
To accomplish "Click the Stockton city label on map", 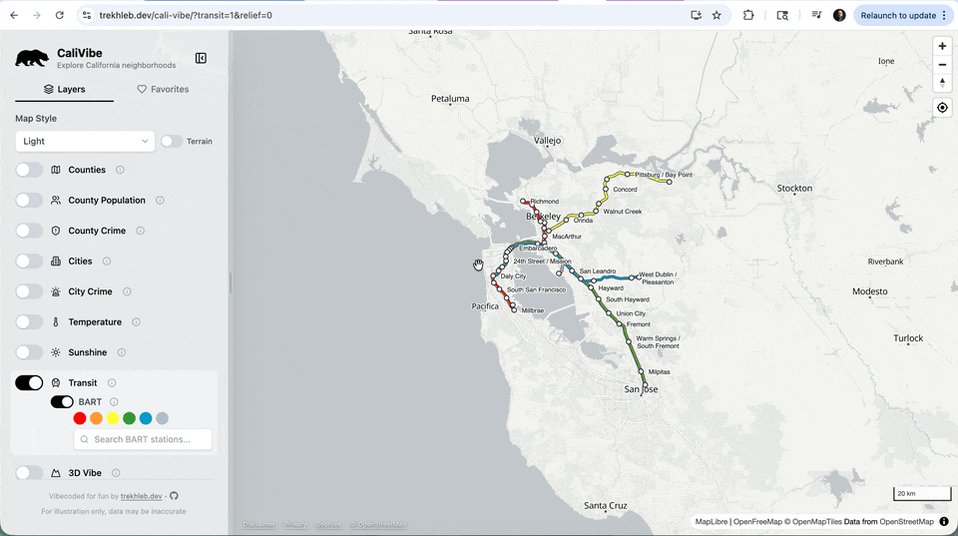I will coord(794,188).
